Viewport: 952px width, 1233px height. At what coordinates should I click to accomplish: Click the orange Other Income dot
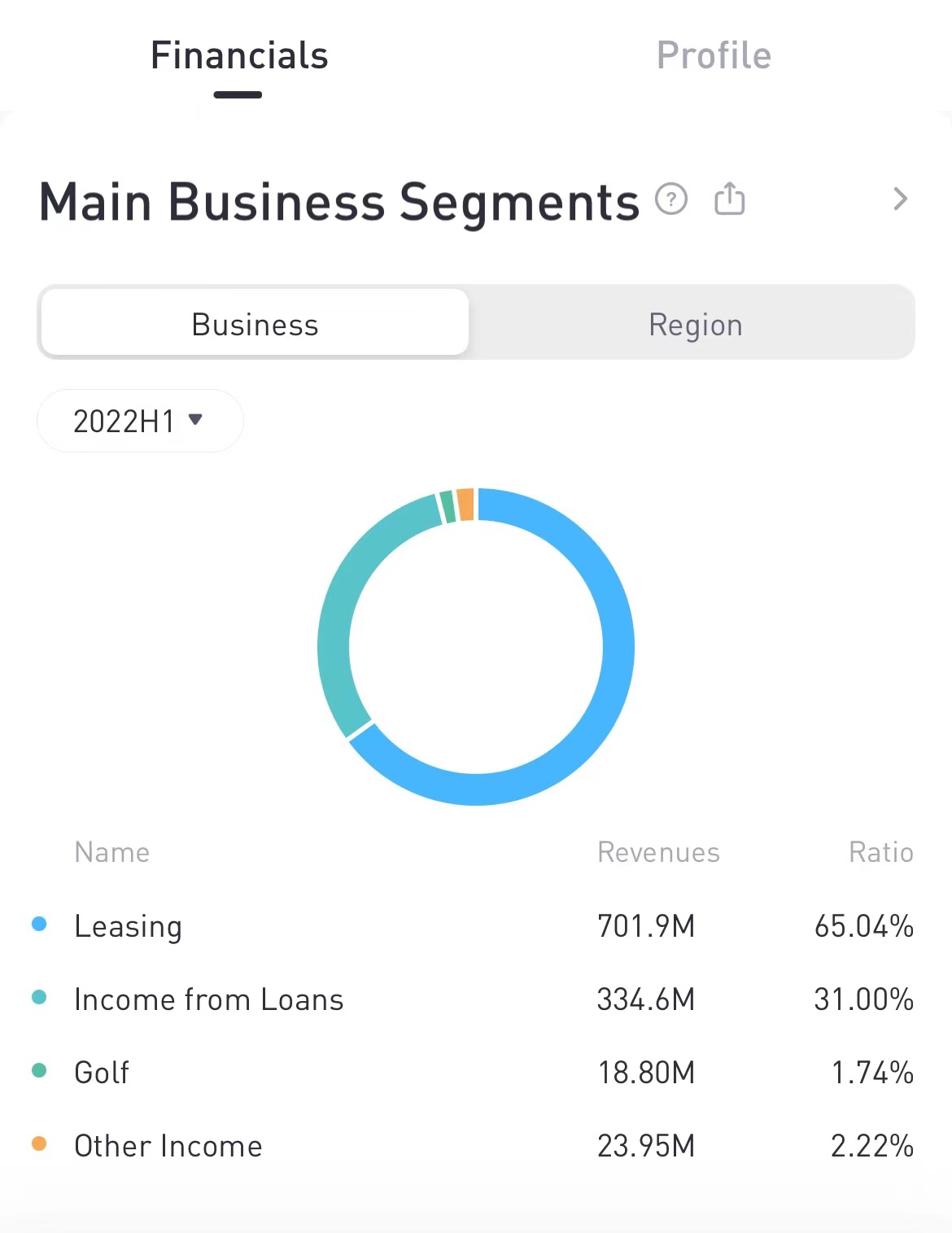point(39,1143)
